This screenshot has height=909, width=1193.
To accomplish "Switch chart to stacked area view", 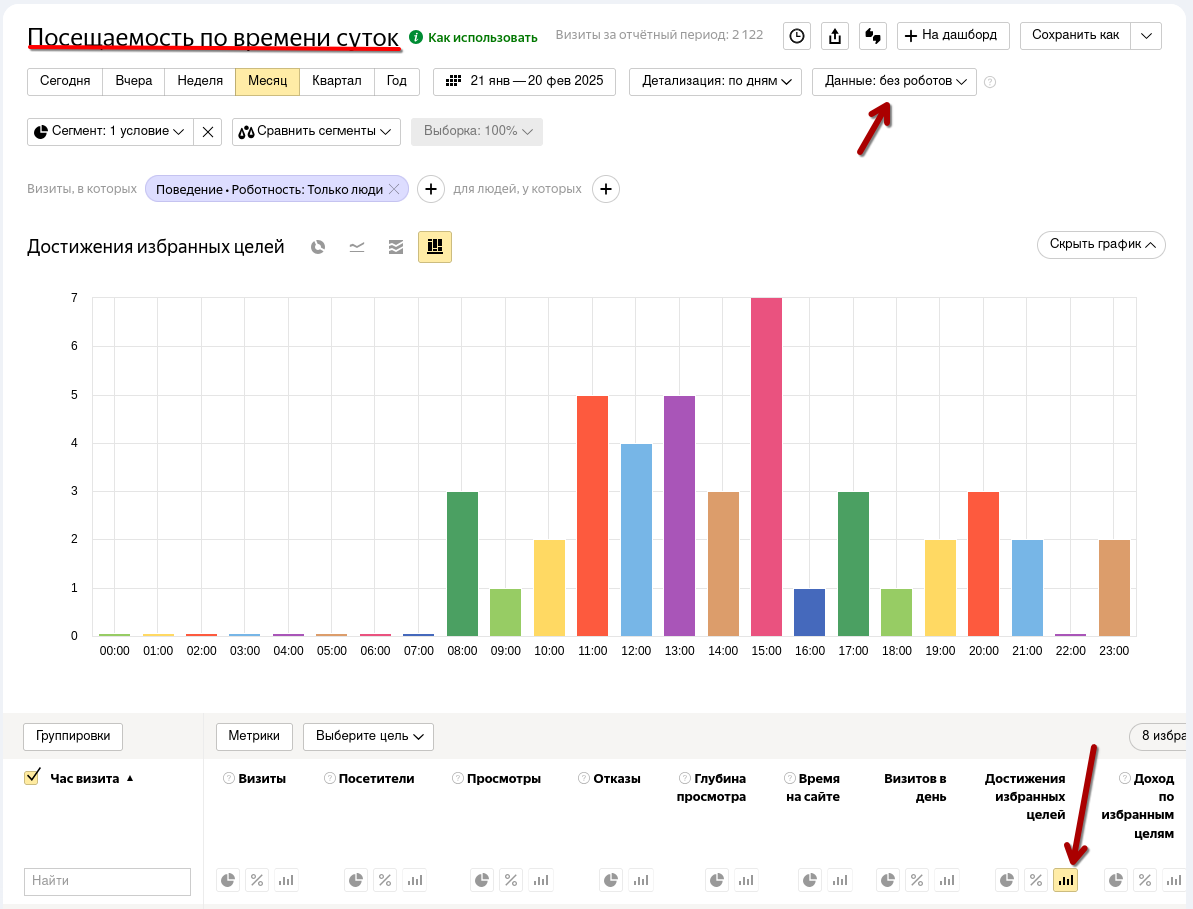I will (x=396, y=247).
